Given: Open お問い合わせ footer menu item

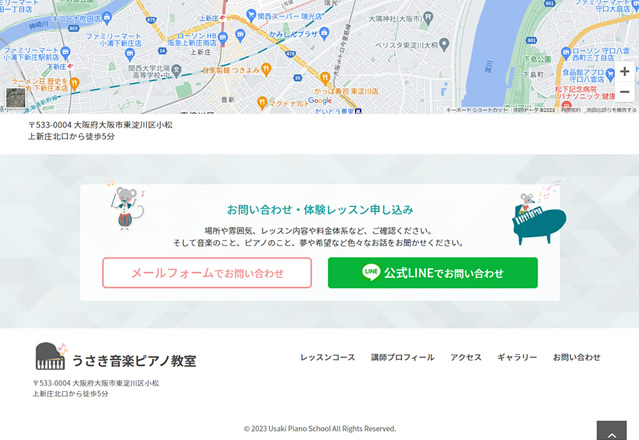Looking at the screenshot, I should click(577, 357).
